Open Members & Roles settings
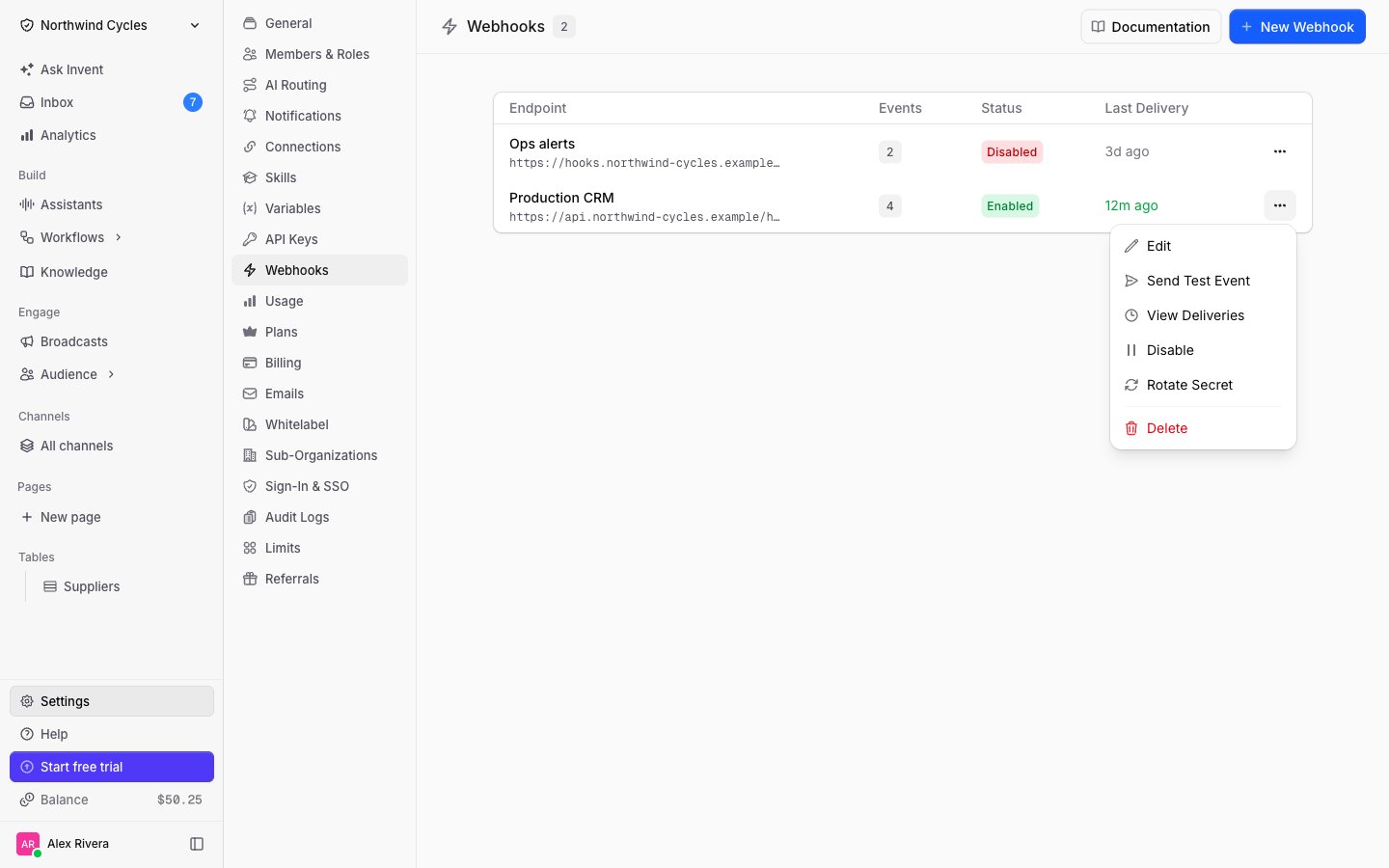 (x=319, y=54)
